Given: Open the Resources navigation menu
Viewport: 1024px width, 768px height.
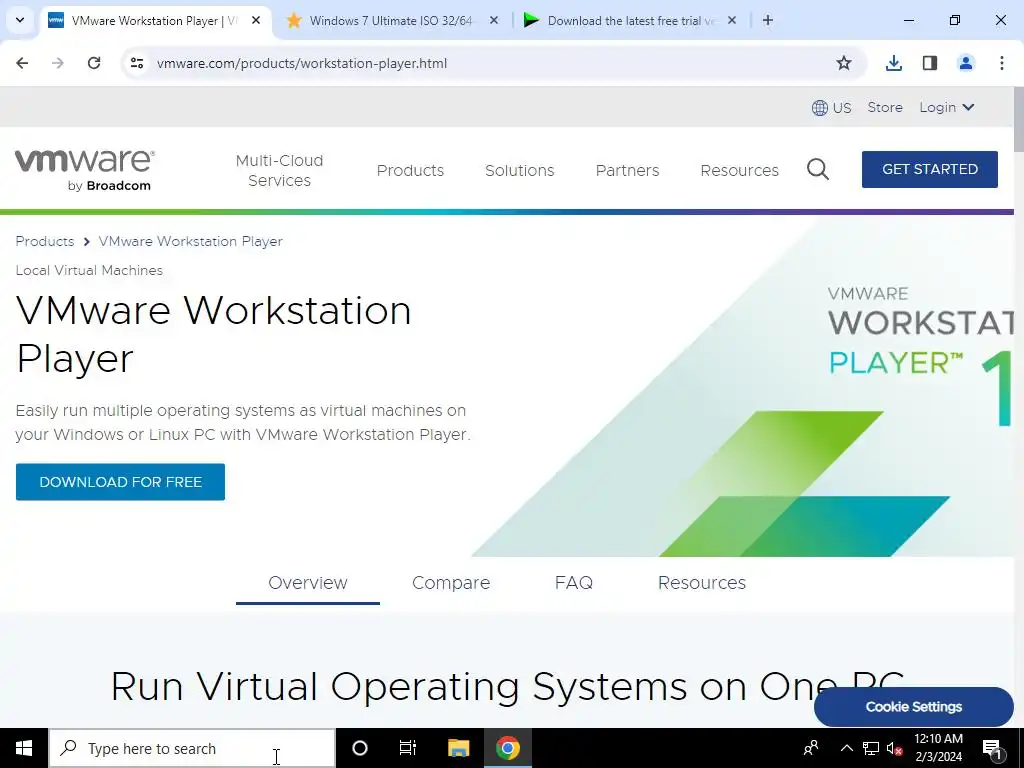Looking at the screenshot, I should click(x=739, y=170).
